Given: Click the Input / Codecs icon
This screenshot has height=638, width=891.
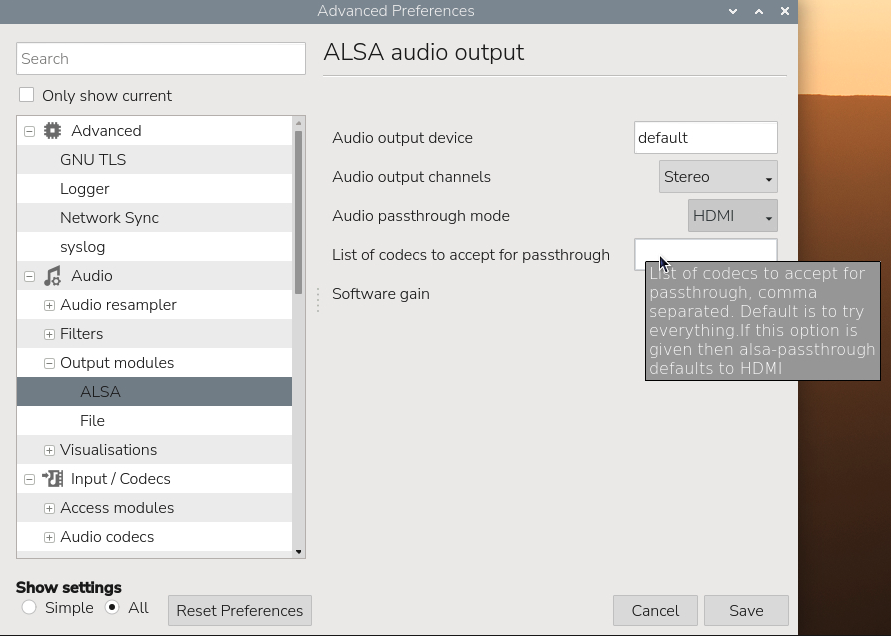Looking at the screenshot, I should tap(53, 479).
